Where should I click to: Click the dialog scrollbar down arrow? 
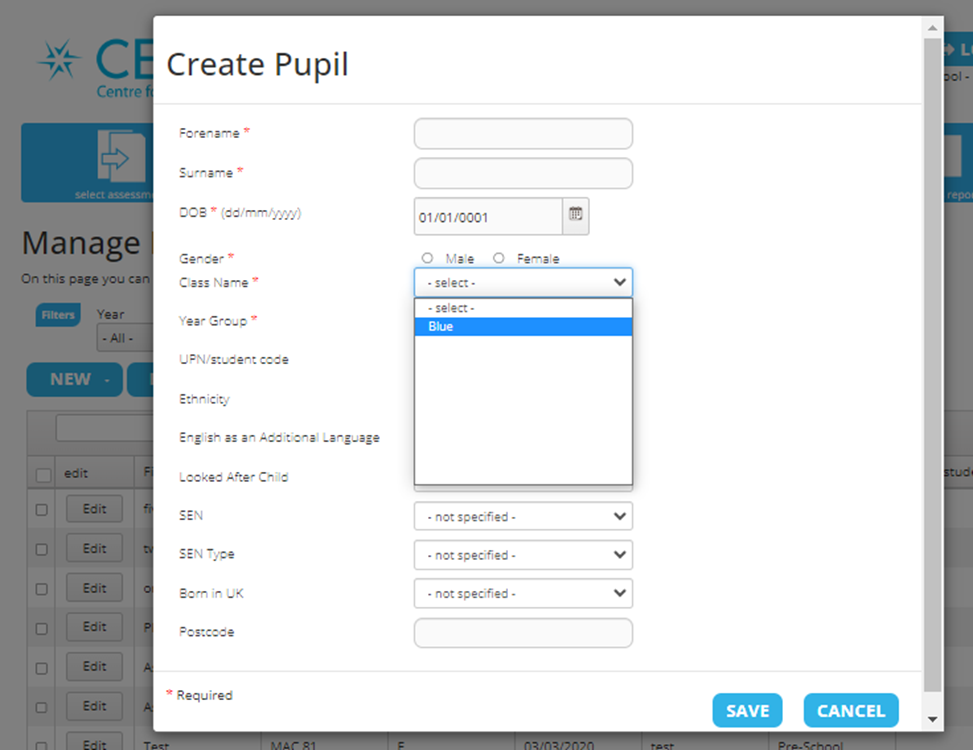932,719
